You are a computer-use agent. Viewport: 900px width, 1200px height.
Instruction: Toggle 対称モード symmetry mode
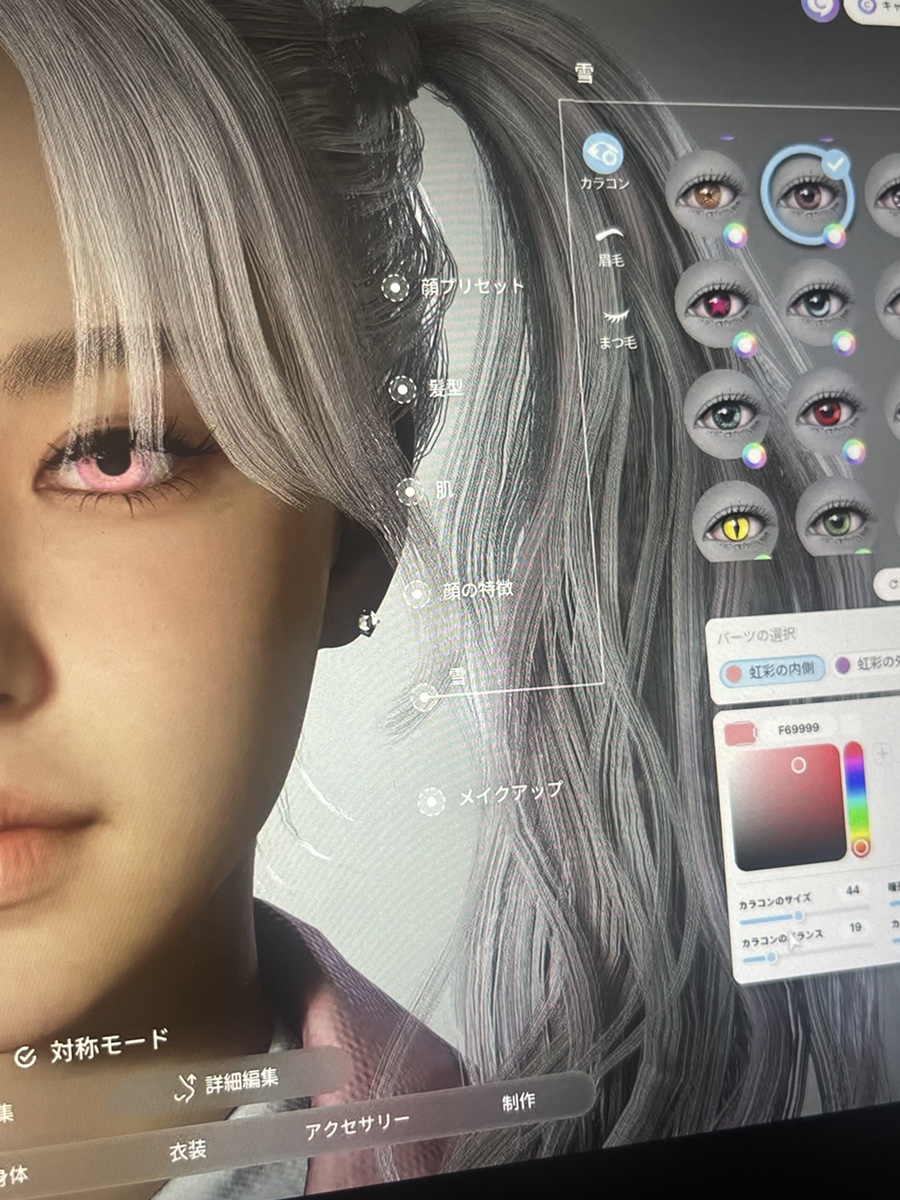[92, 1048]
